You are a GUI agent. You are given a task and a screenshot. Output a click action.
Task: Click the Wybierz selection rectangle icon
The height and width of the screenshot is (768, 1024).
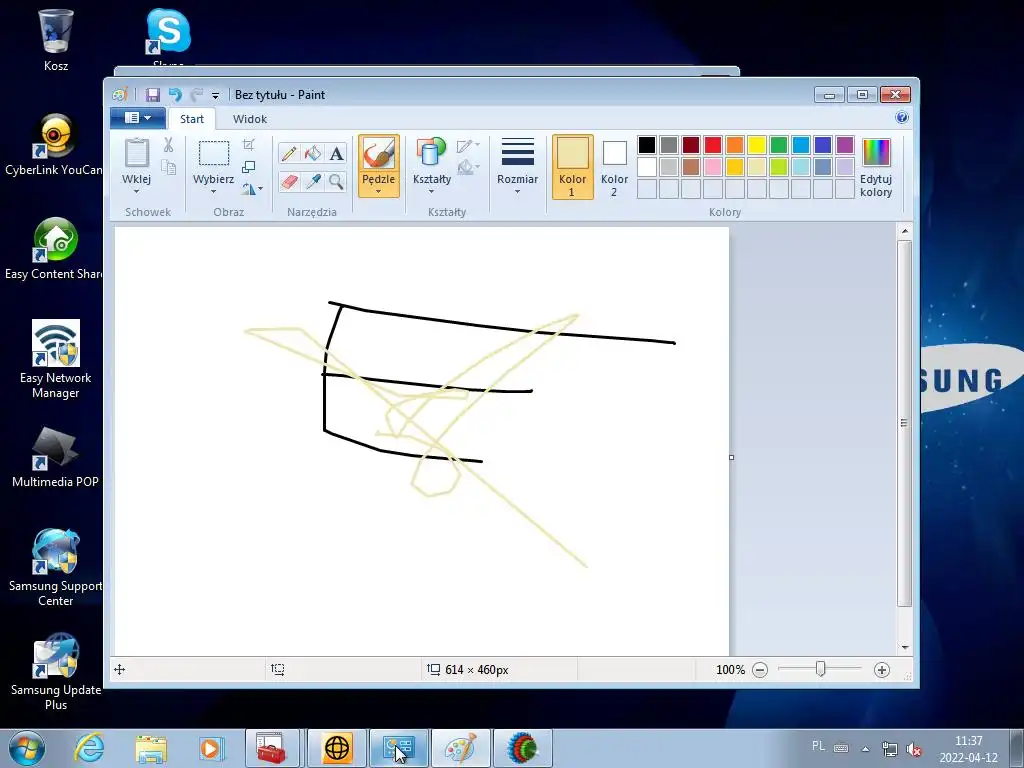point(214,153)
